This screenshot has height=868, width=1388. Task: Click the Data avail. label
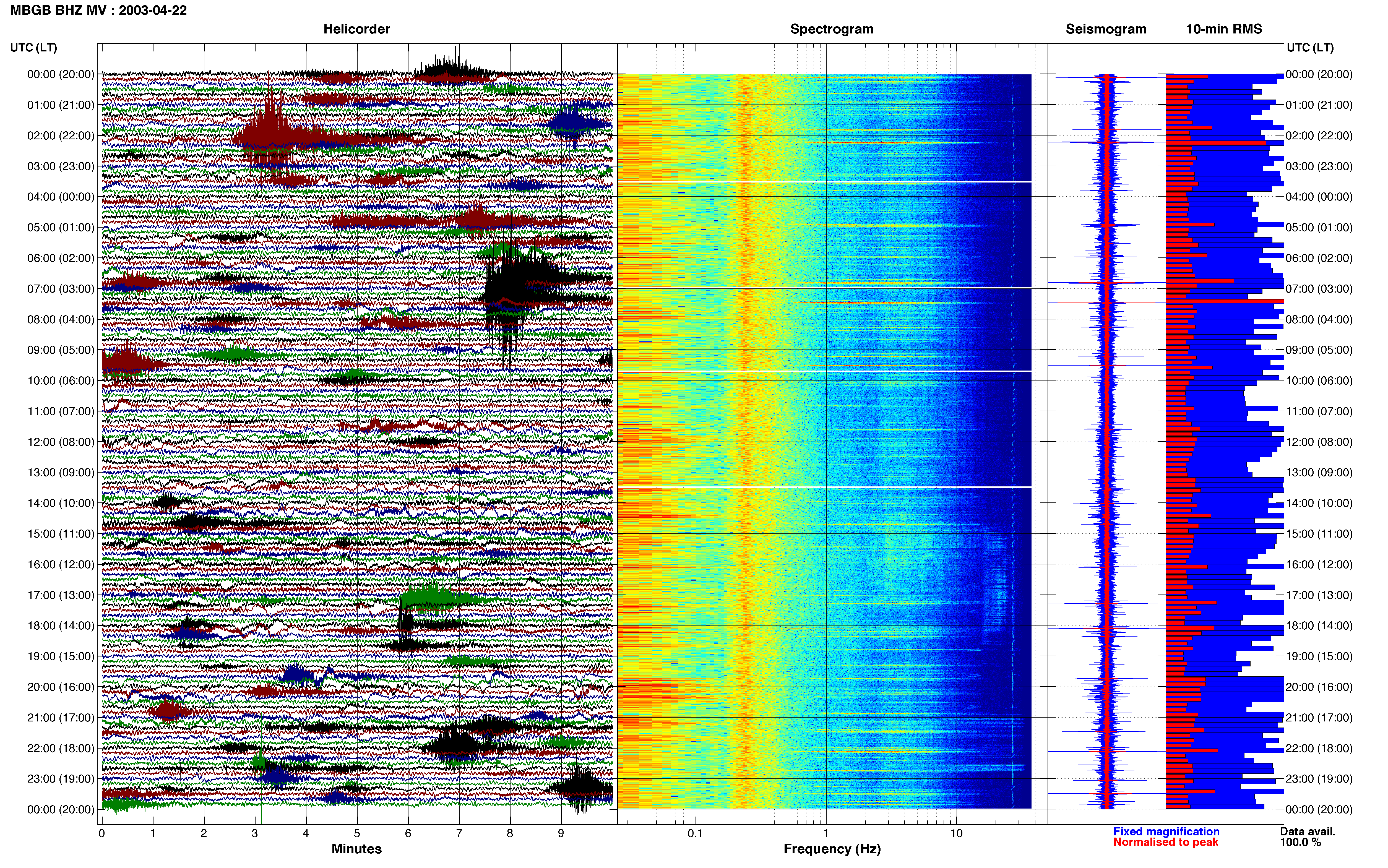tap(1308, 831)
